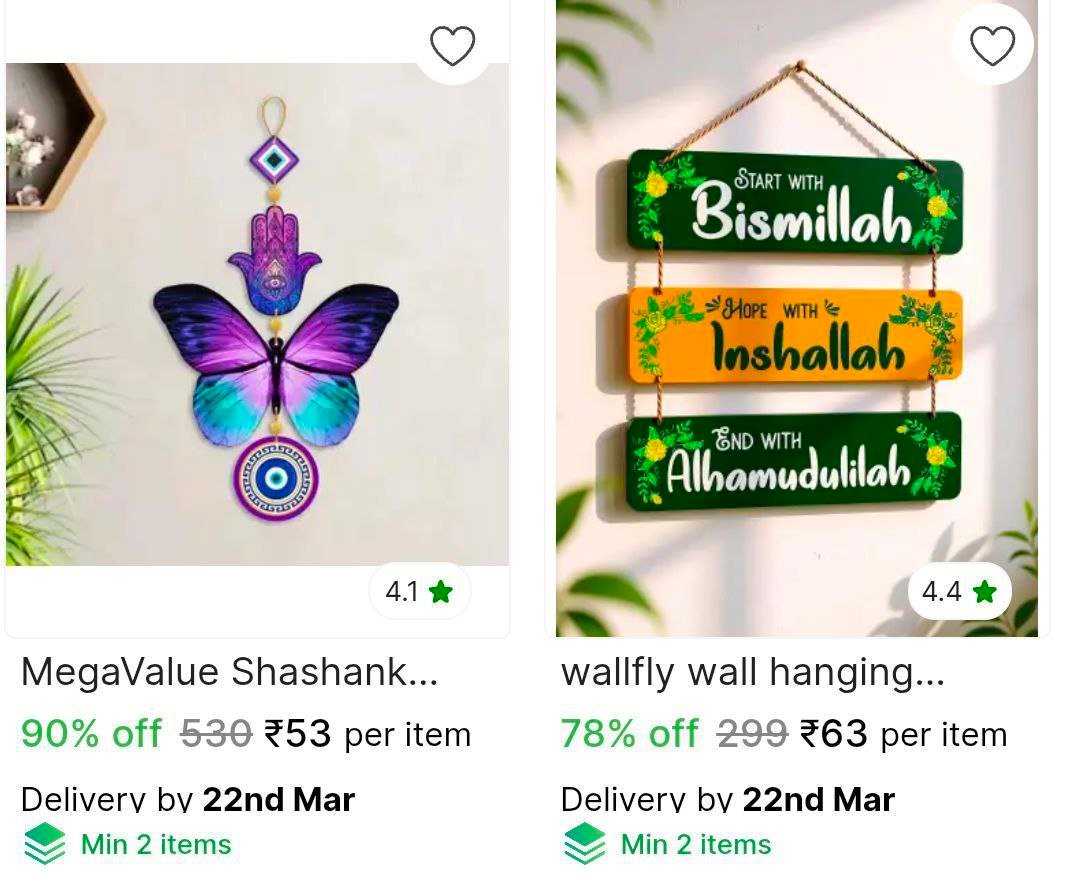Click the 4.4 star rating badge

pyautogui.click(x=959, y=591)
